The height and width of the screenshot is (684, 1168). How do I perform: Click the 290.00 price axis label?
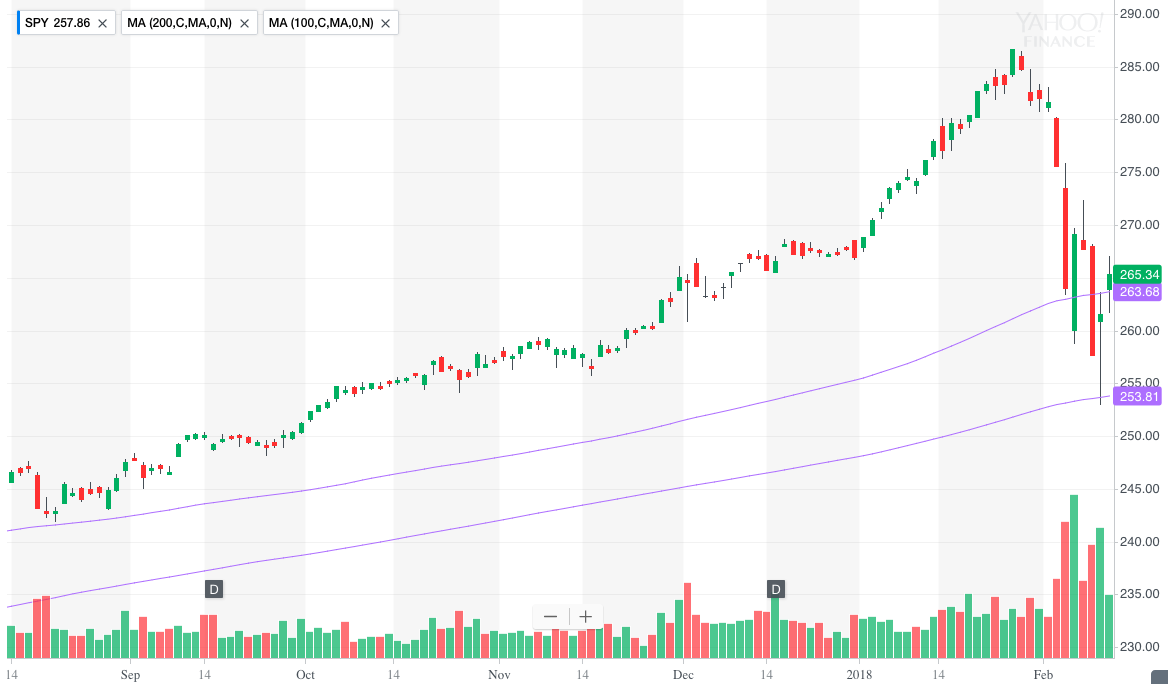[x=1140, y=13]
